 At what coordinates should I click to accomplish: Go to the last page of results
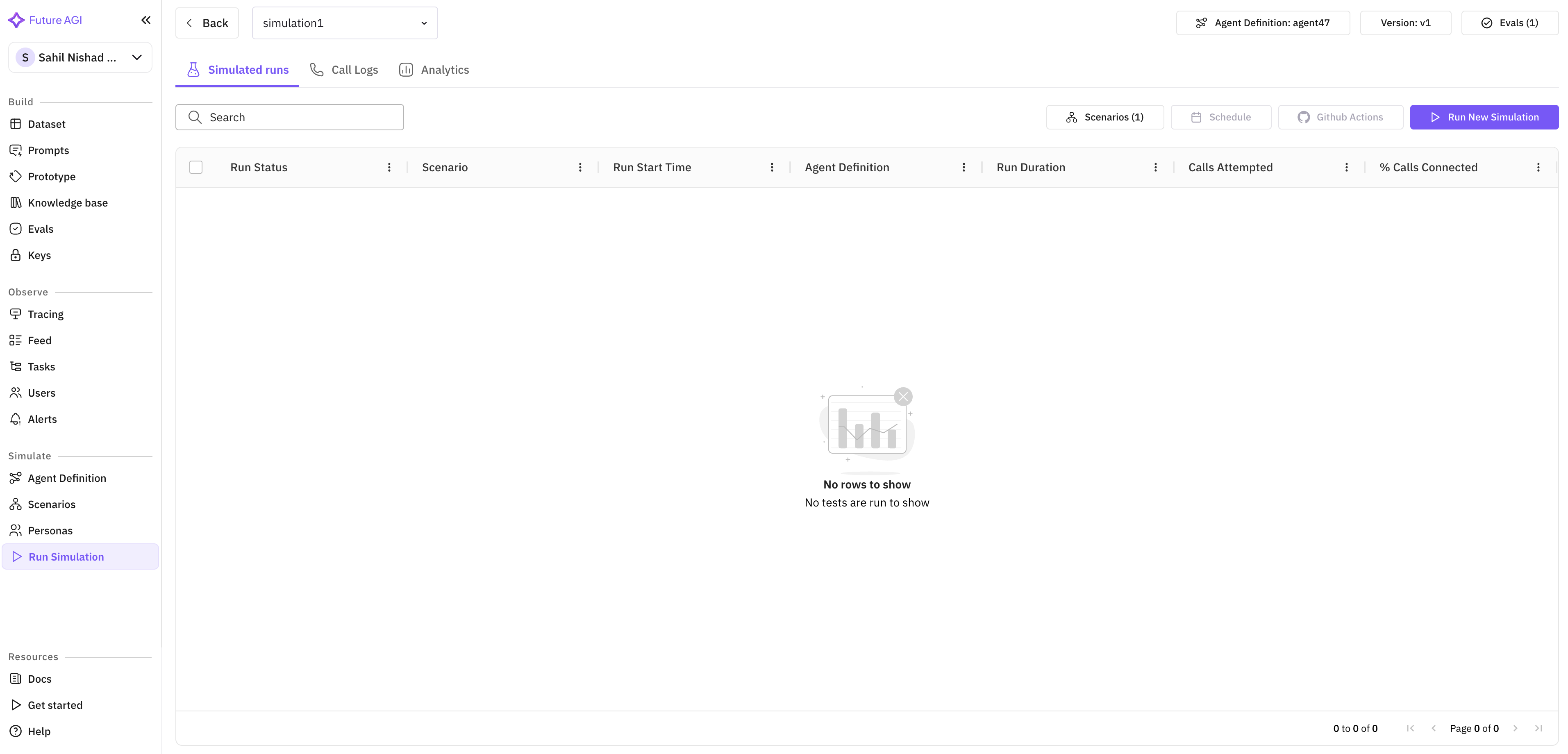point(1540,728)
